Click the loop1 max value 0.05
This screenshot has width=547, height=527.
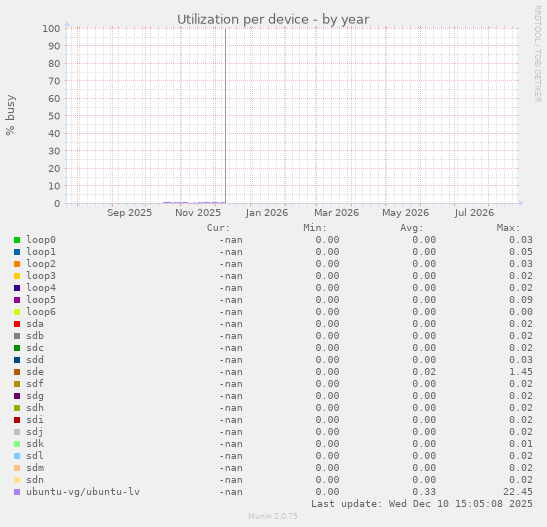tap(521, 252)
